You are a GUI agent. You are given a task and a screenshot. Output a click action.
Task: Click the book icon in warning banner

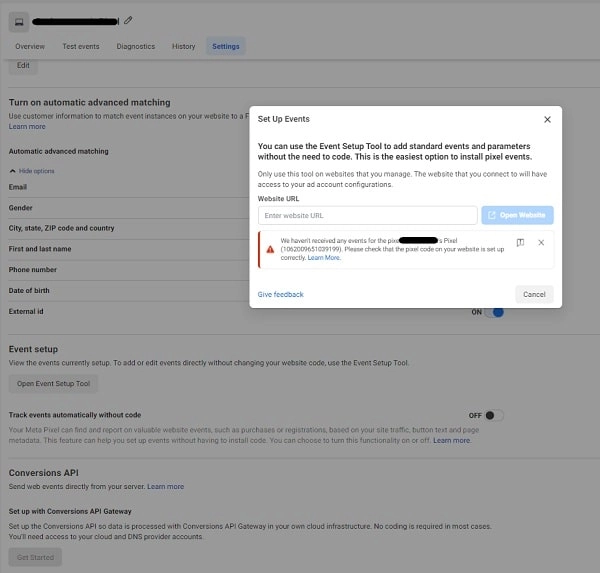(x=520, y=243)
